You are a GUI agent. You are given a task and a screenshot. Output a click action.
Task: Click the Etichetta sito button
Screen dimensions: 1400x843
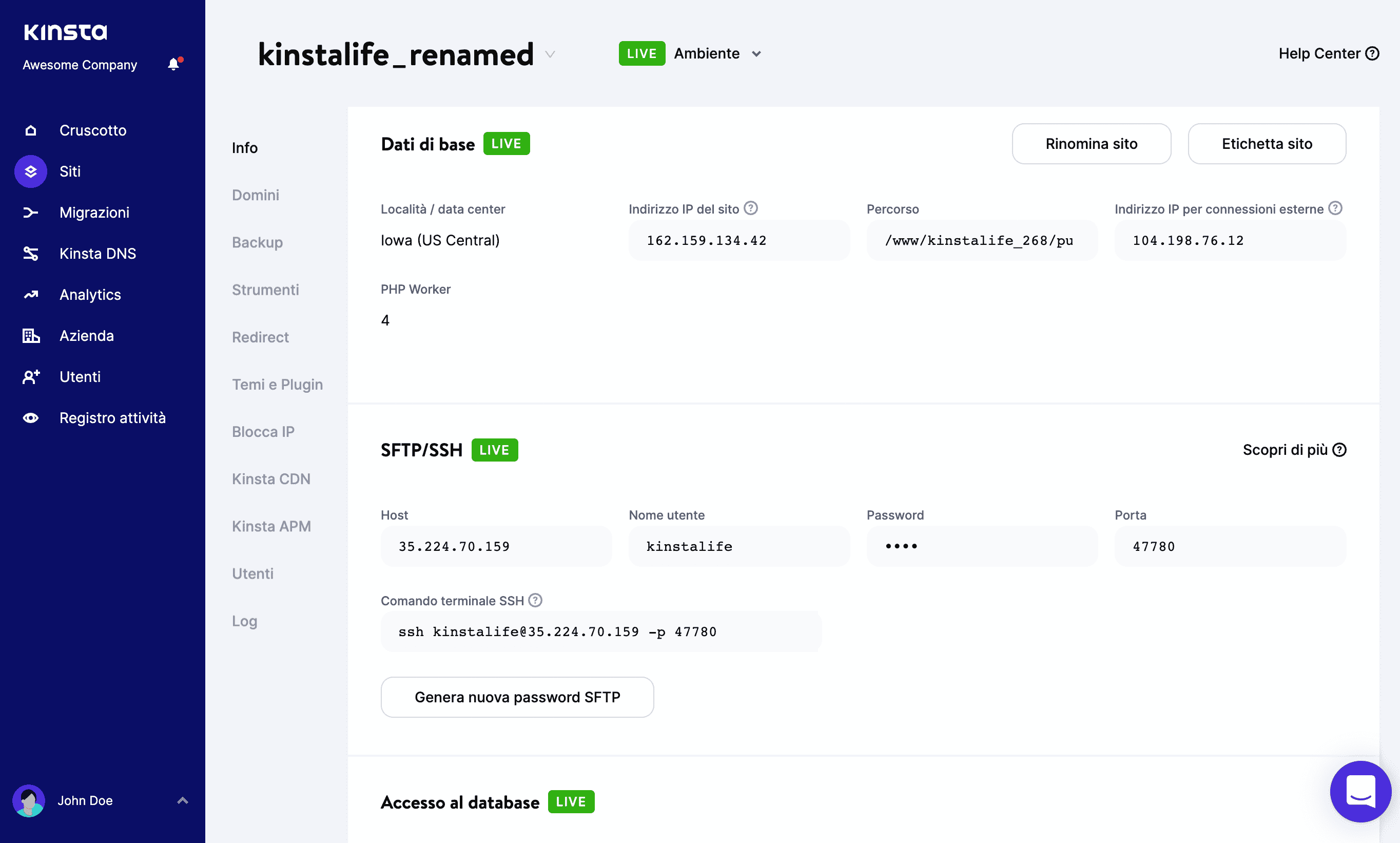[x=1267, y=144]
